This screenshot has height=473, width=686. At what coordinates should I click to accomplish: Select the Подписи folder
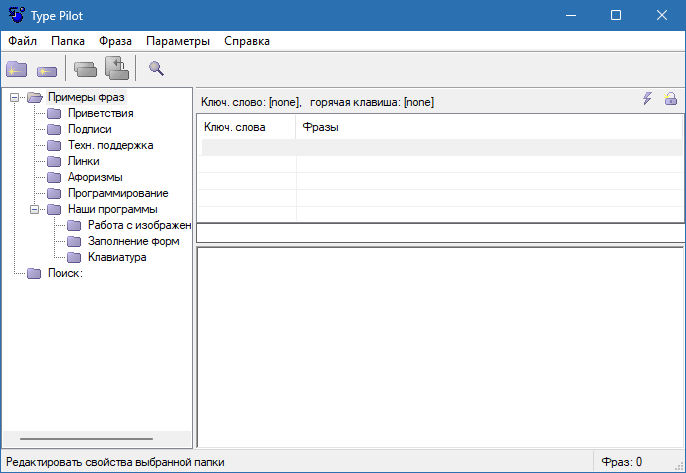[90, 129]
